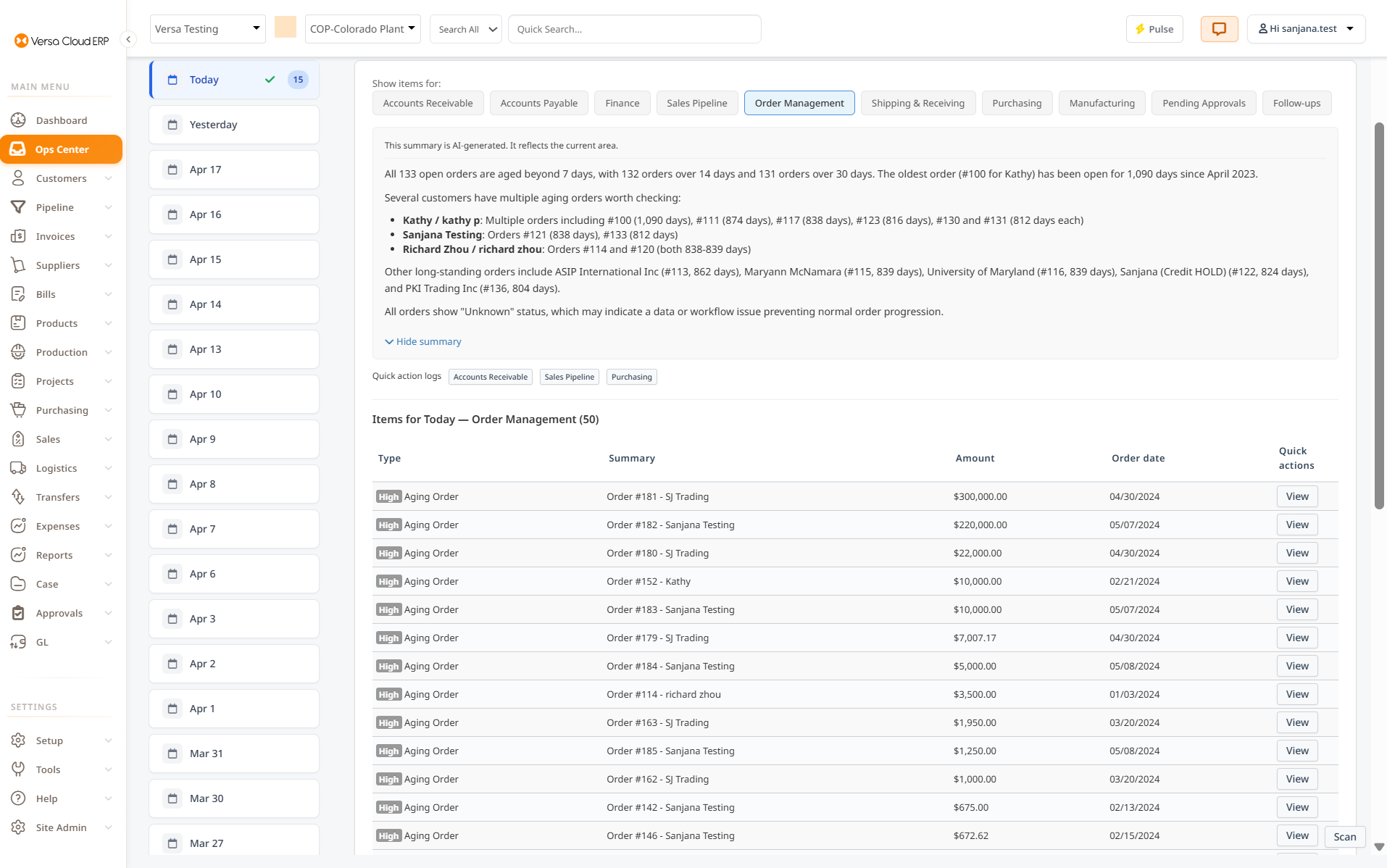The height and width of the screenshot is (868, 1387).
Task: Click the Scan button
Action: pyautogui.click(x=1345, y=837)
